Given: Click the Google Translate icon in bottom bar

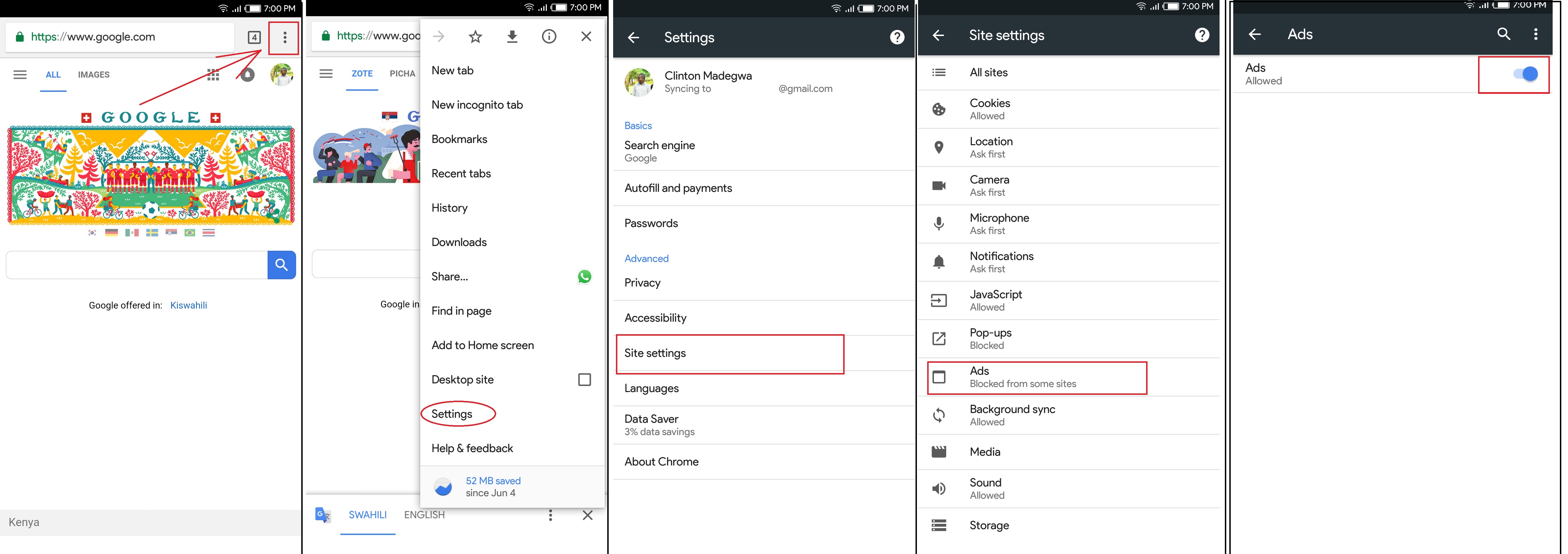Looking at the screenshot, I should coord(322,515).
